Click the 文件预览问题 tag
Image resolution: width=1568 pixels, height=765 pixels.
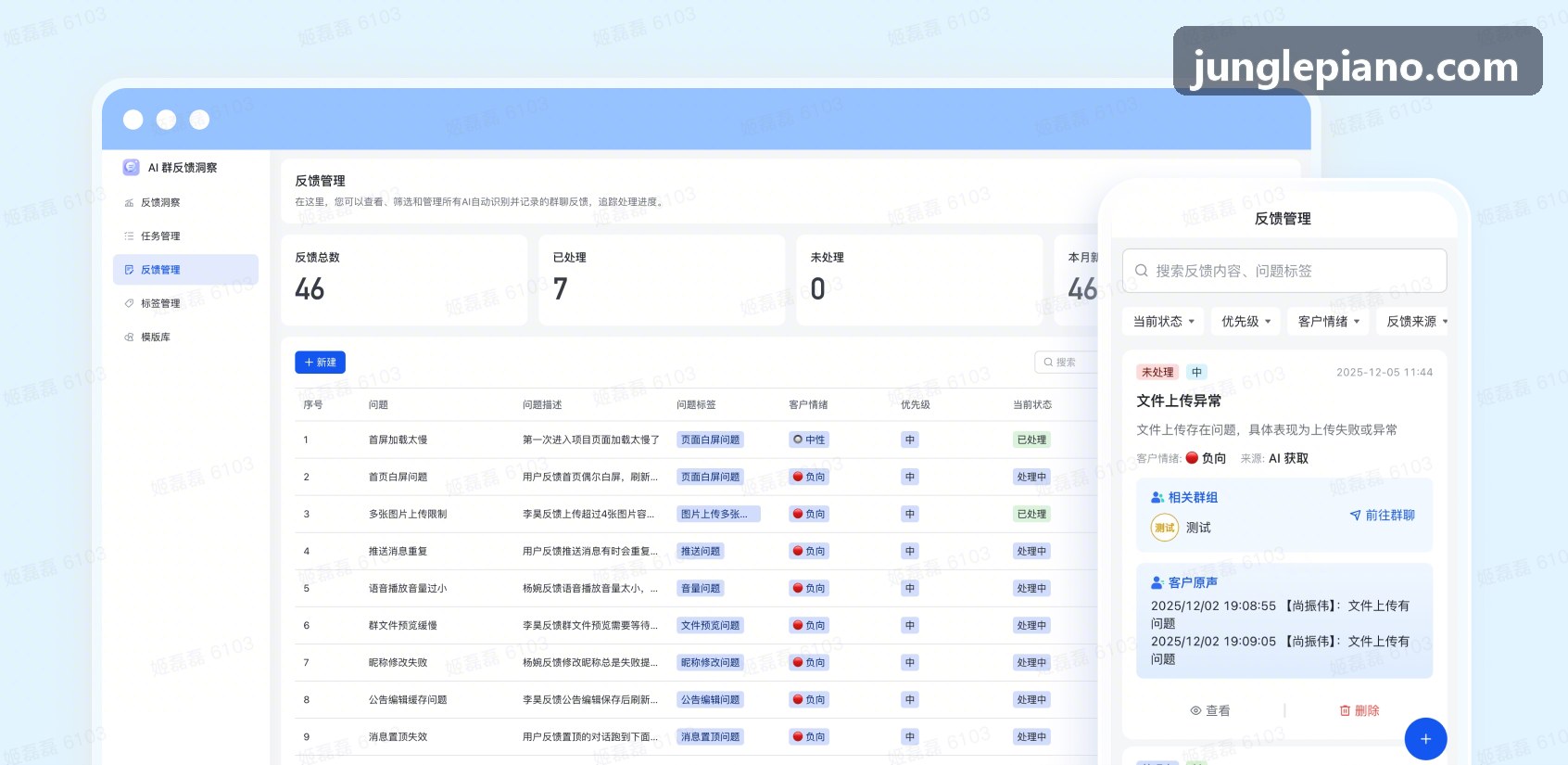711,626
